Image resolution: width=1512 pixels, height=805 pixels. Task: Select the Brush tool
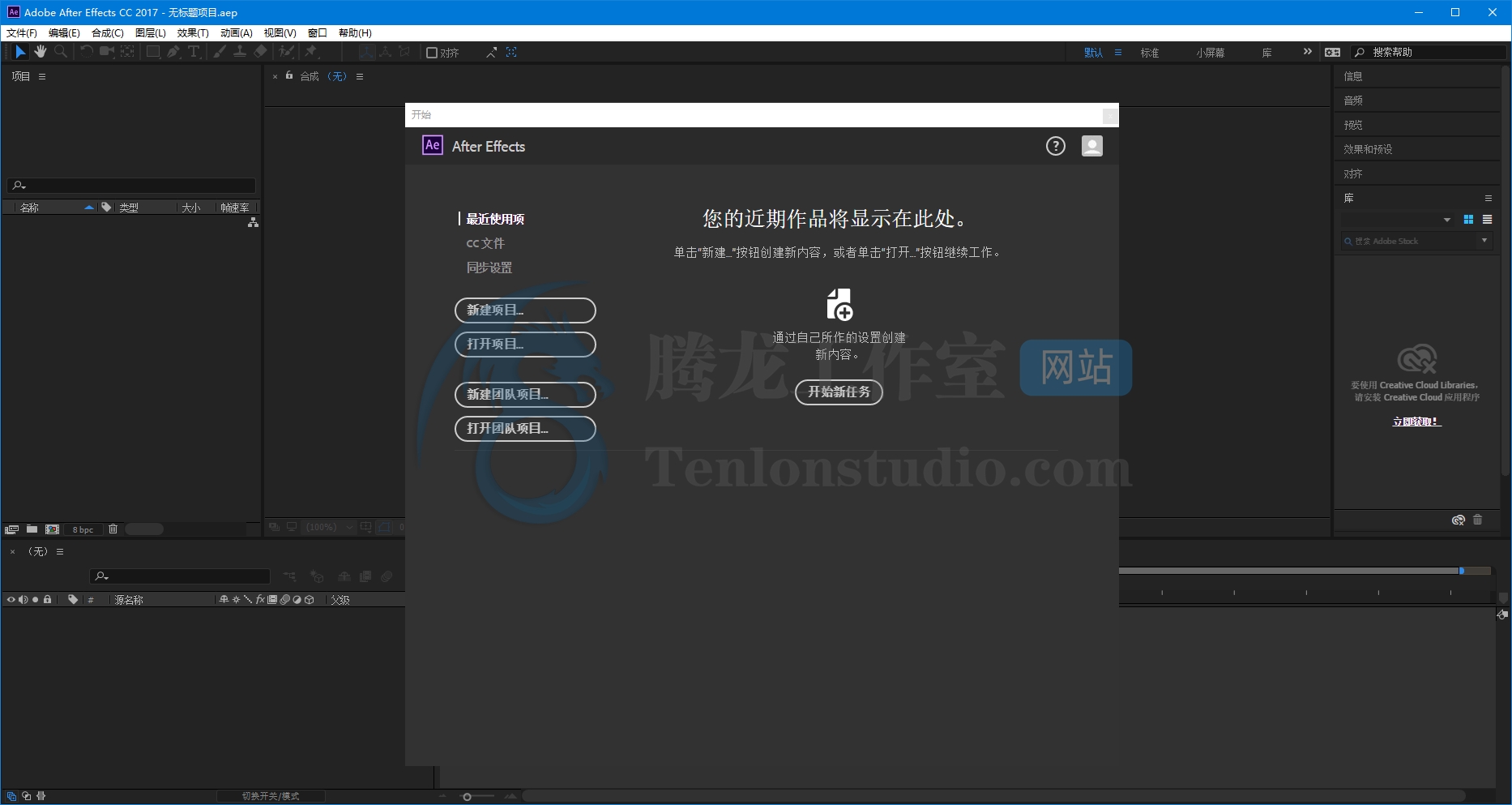click(x=220, y=52)
